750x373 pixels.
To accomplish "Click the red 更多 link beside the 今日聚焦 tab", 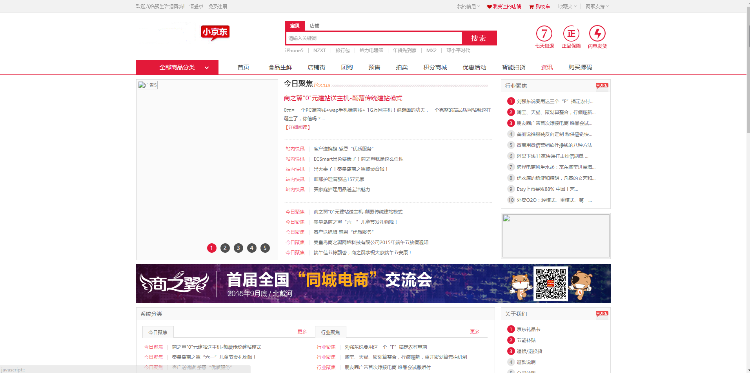I will point(302,331).
